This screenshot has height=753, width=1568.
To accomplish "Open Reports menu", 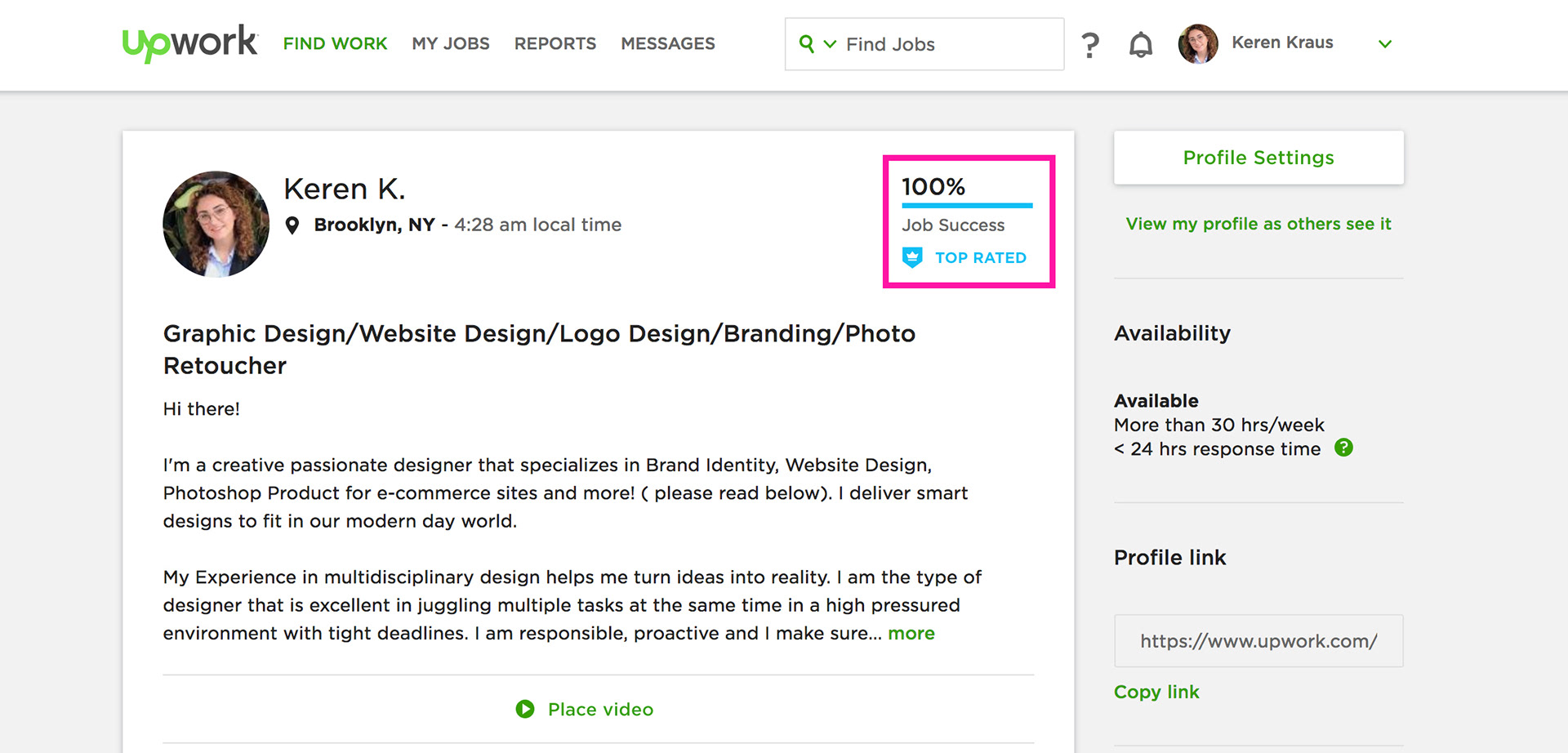I will (555, 43).
